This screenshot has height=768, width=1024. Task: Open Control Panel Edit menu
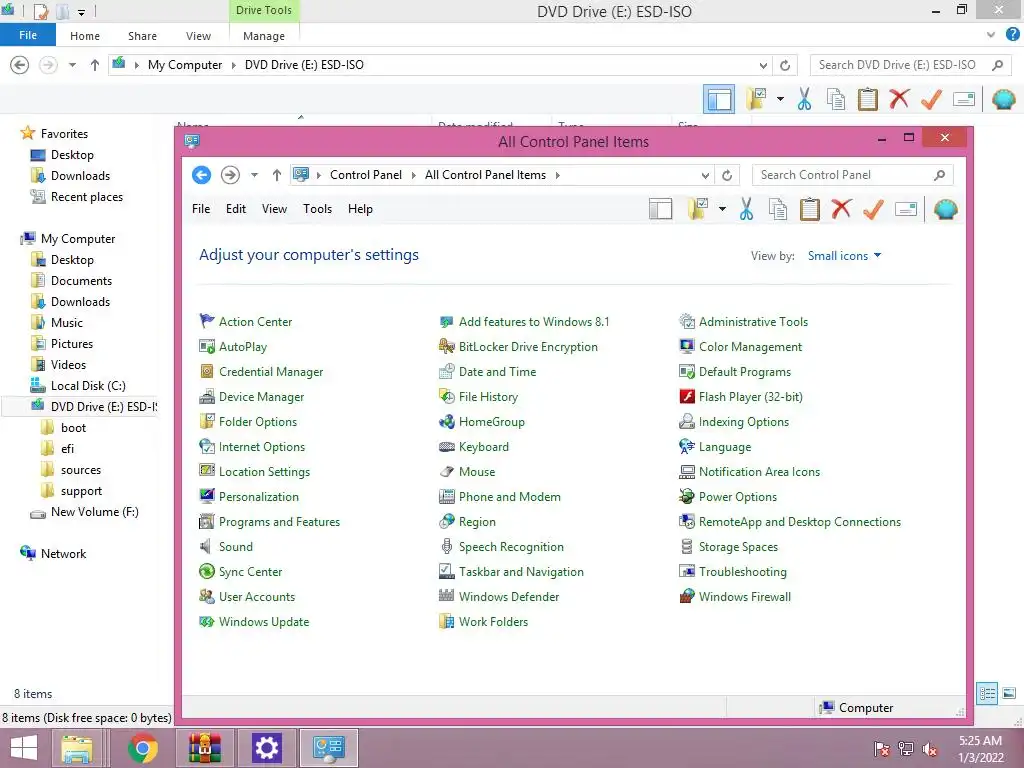pyautogui.click(x=236, y=209)
